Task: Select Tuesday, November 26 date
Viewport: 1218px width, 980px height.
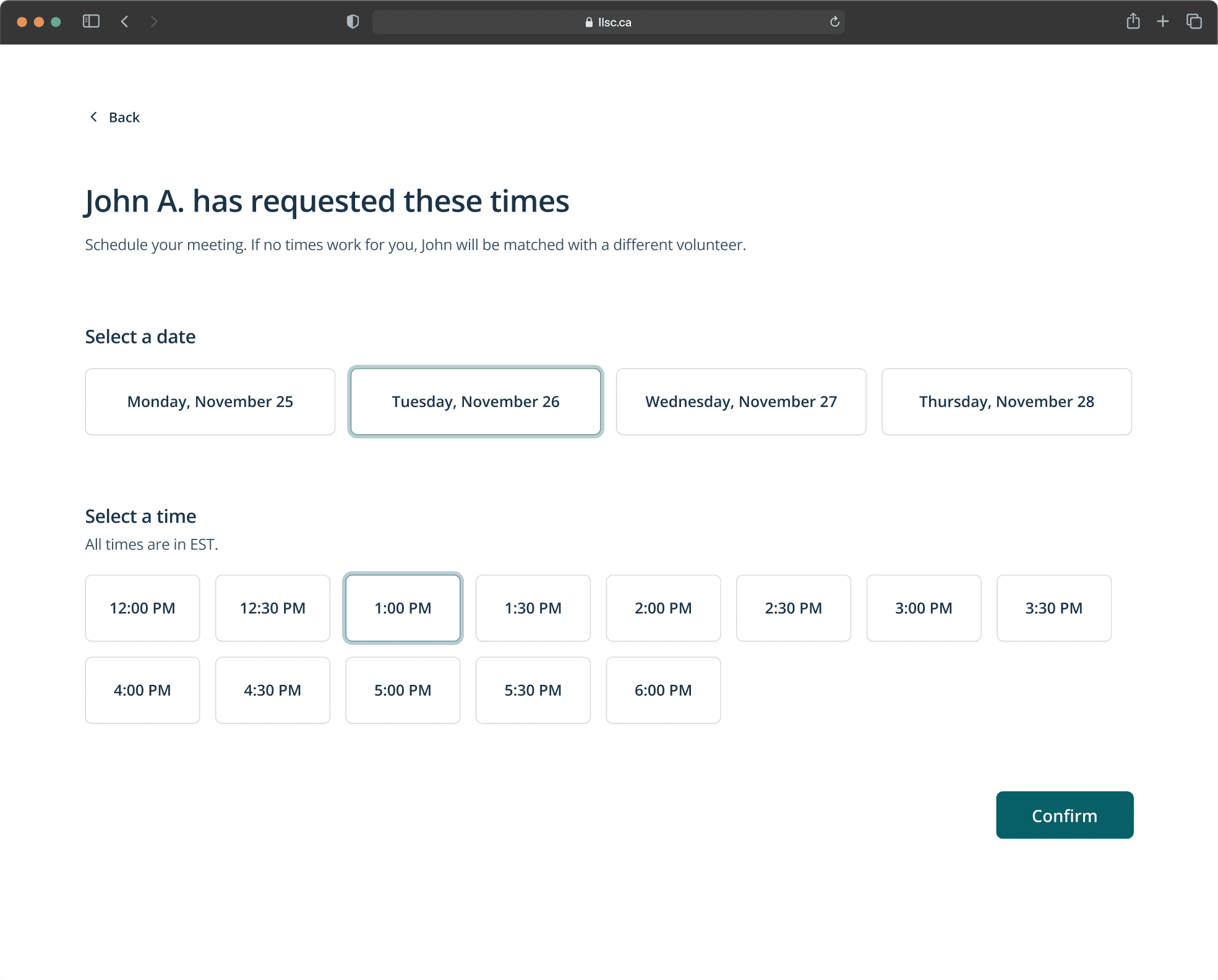Action: pyautogui.click(x=475, y=402)
